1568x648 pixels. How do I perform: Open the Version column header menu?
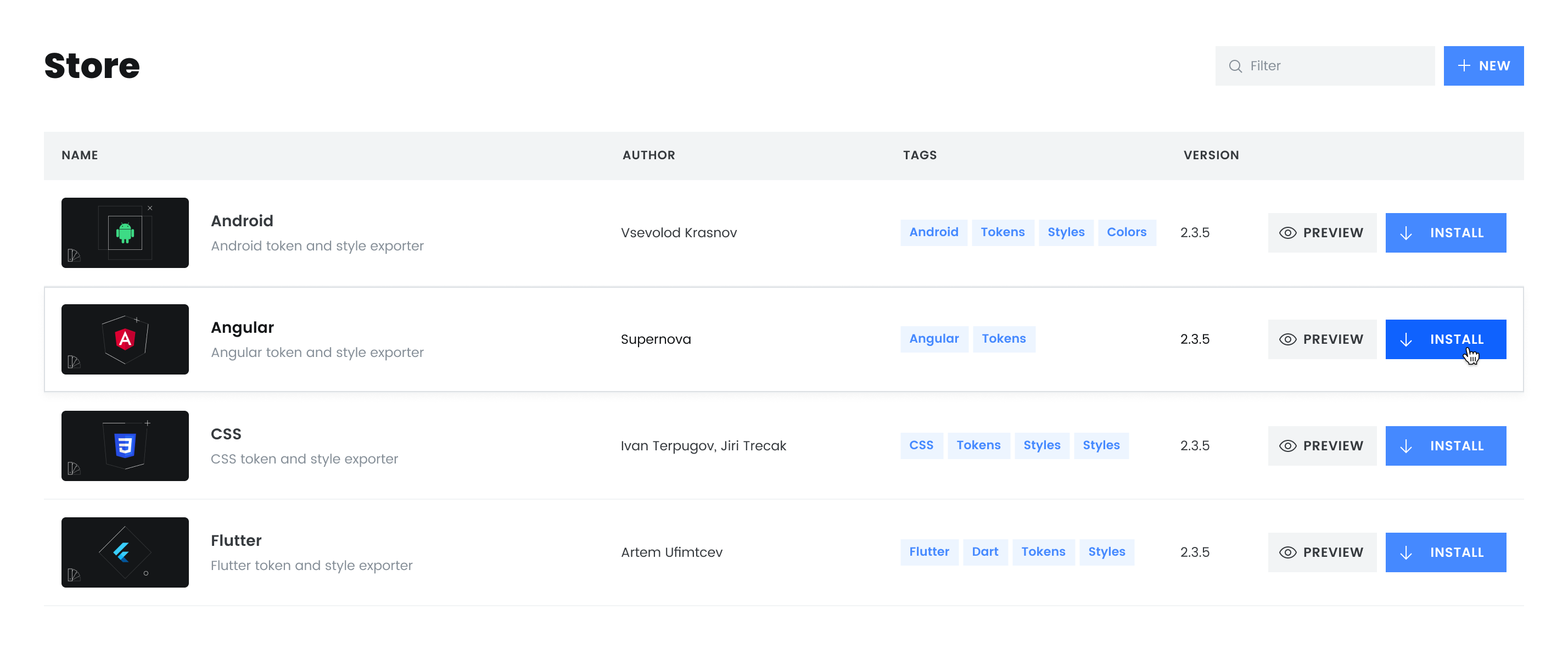[x=1211, y=155]
